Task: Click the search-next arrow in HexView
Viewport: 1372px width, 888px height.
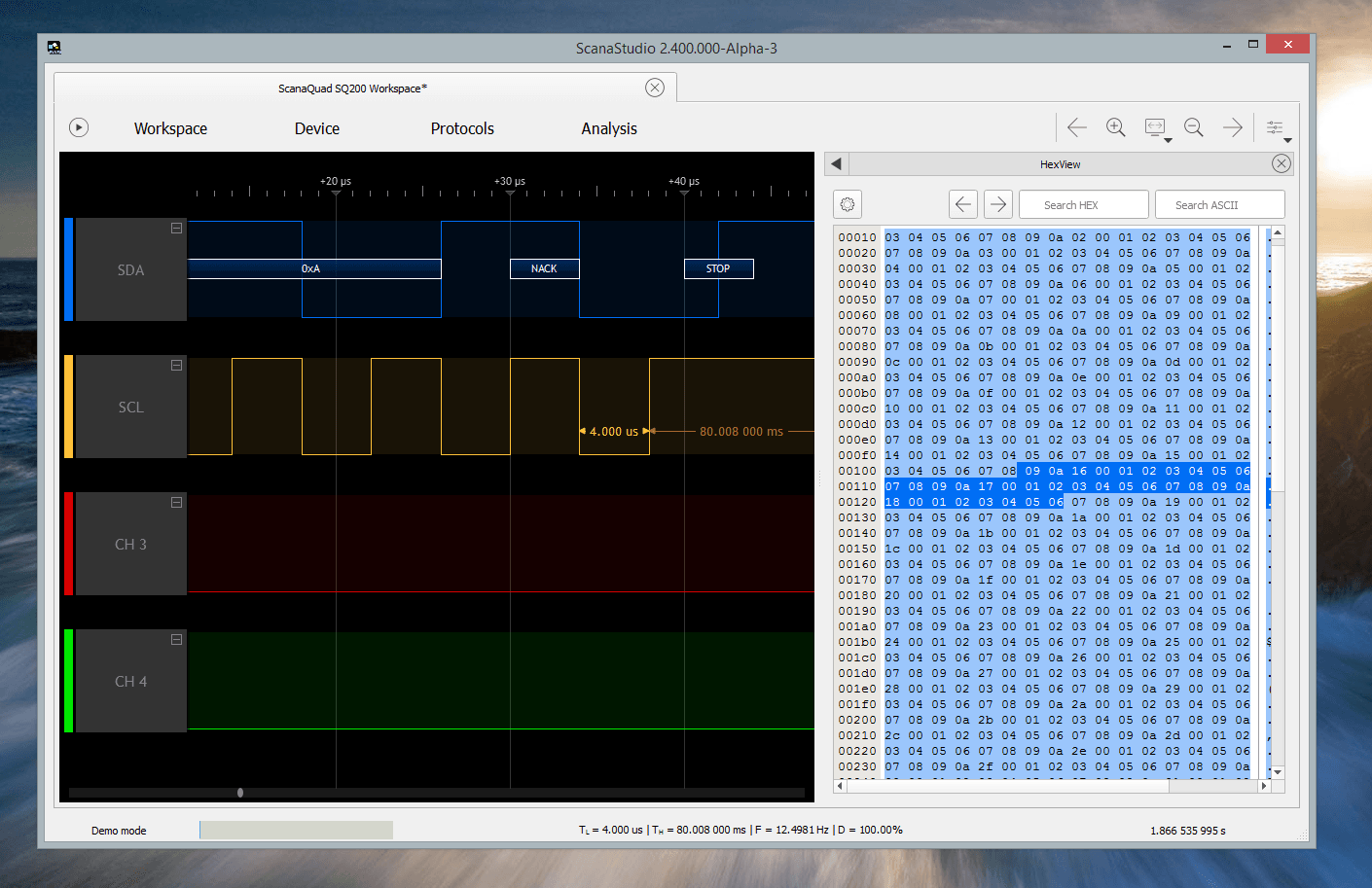Action: coord(997,203)
